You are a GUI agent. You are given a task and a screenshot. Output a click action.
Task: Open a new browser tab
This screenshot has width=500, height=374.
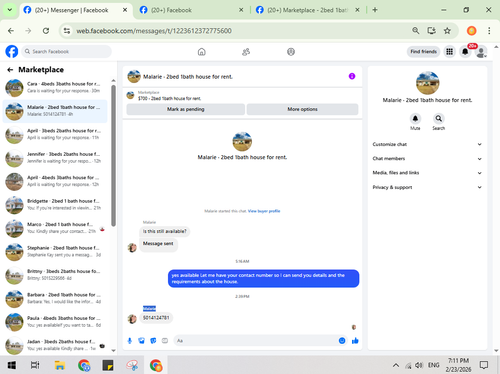[375, 10]
